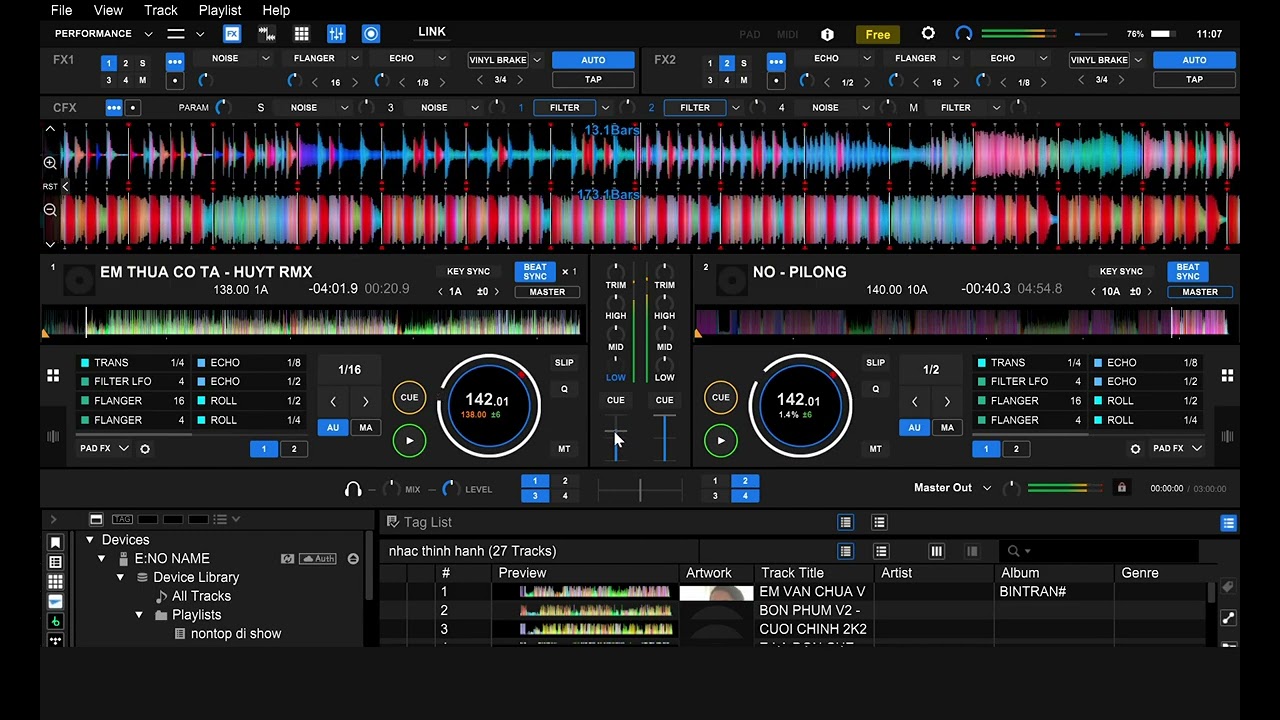
Task: Toggle SLIP mode on deck 1
Action: [564, 363]
